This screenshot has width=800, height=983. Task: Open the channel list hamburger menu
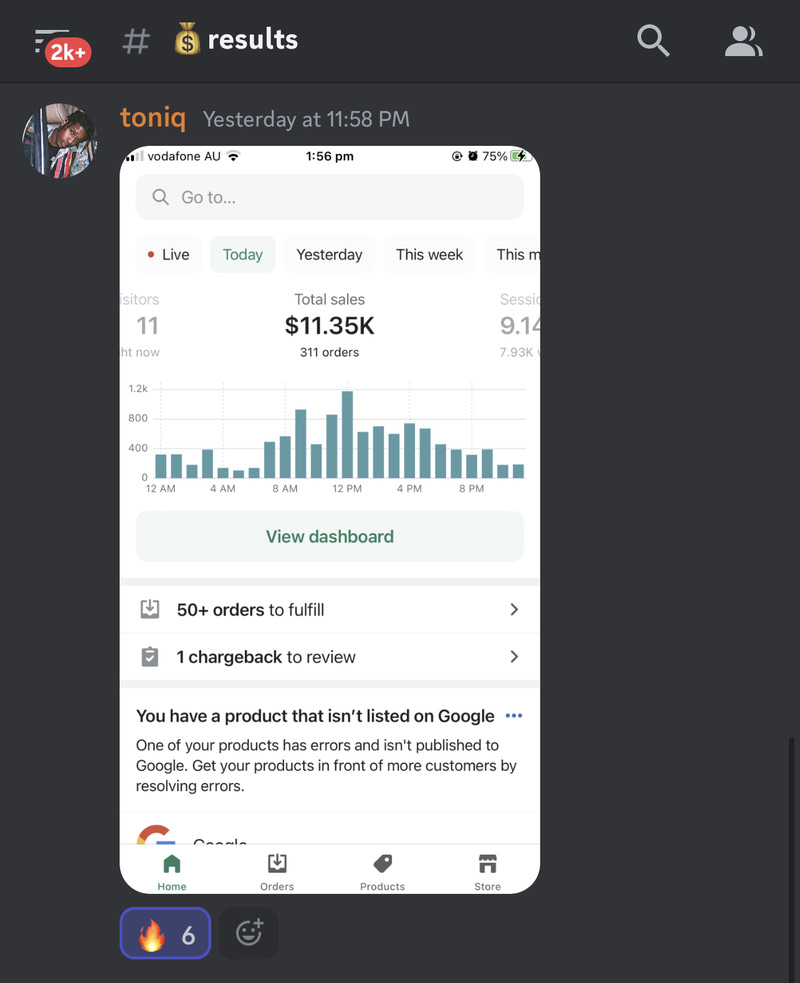point(51,40)
